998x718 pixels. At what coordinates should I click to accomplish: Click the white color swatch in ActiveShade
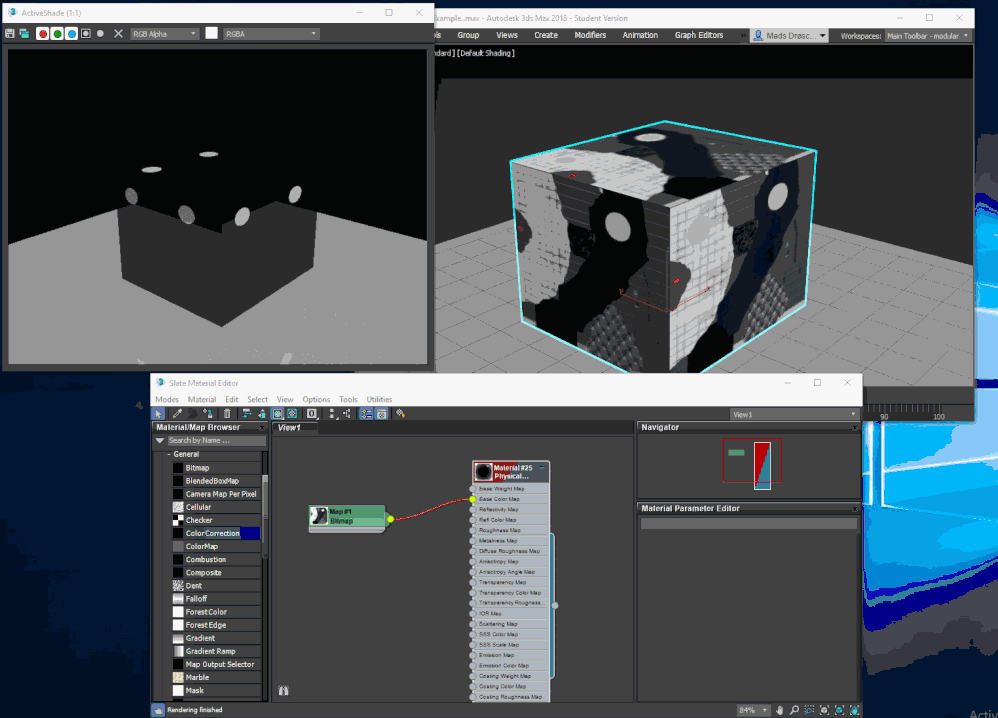211,33
